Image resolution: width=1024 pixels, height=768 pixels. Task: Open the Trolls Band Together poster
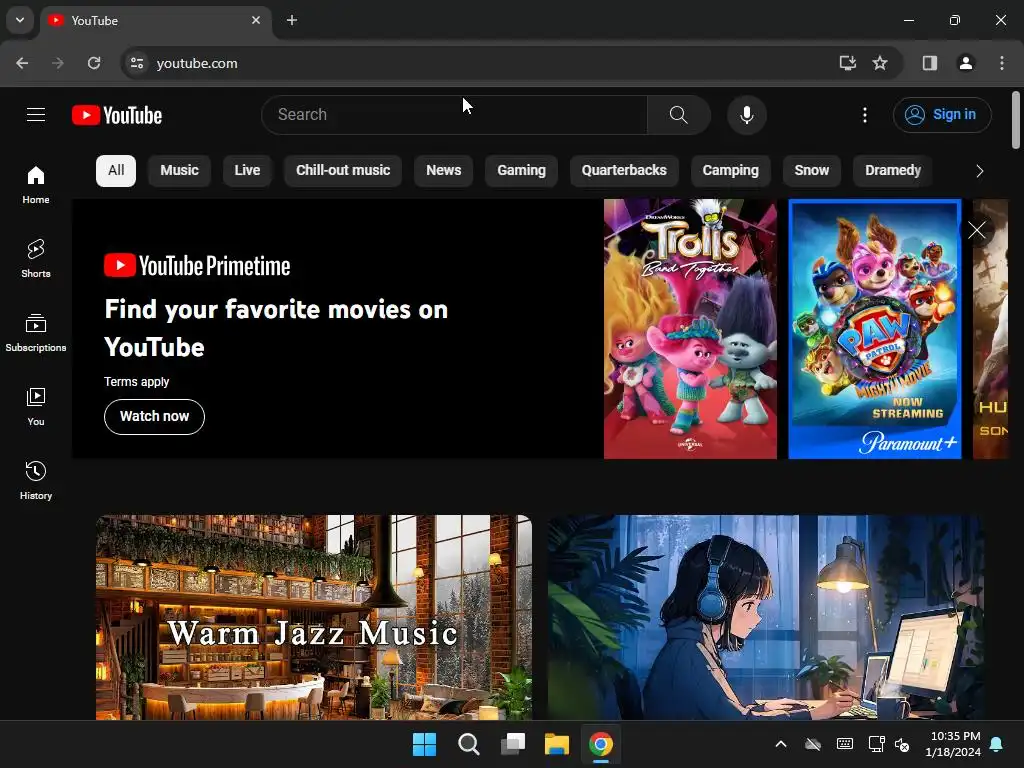(x=690, y=328)
